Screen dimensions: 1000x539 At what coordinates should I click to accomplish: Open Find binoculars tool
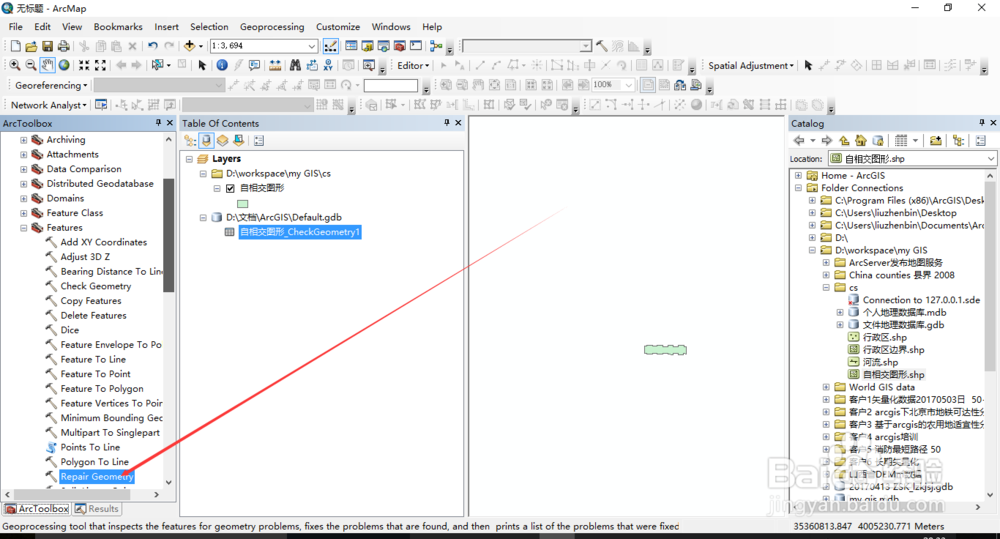(x=295, y=65)
